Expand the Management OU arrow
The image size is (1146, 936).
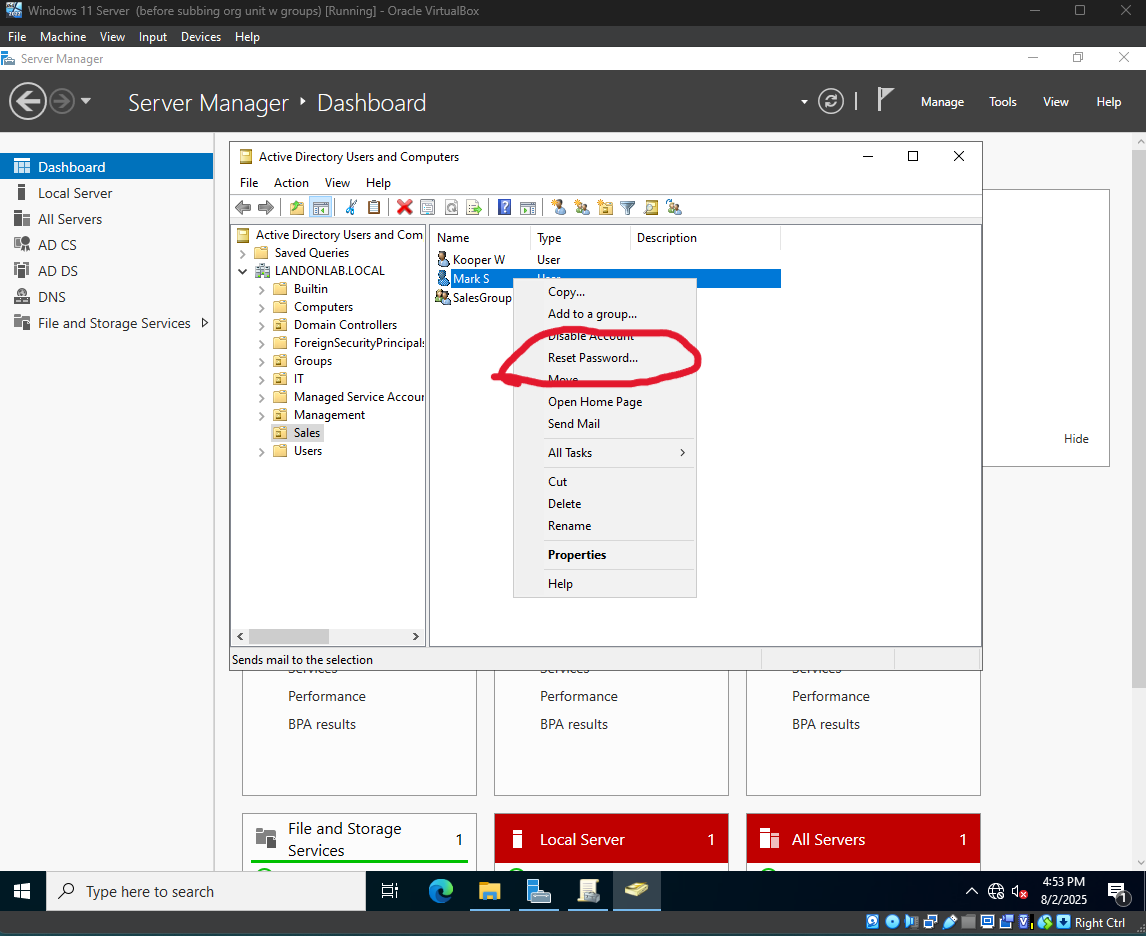[x=262, y=416]
